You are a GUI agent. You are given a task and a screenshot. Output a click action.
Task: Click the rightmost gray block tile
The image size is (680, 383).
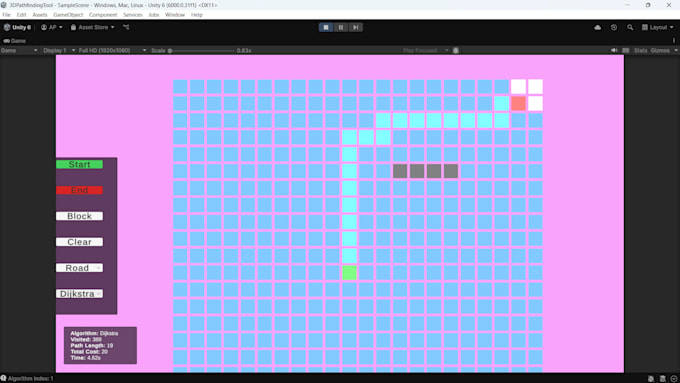pyautogui.click(x=451, y=171)
